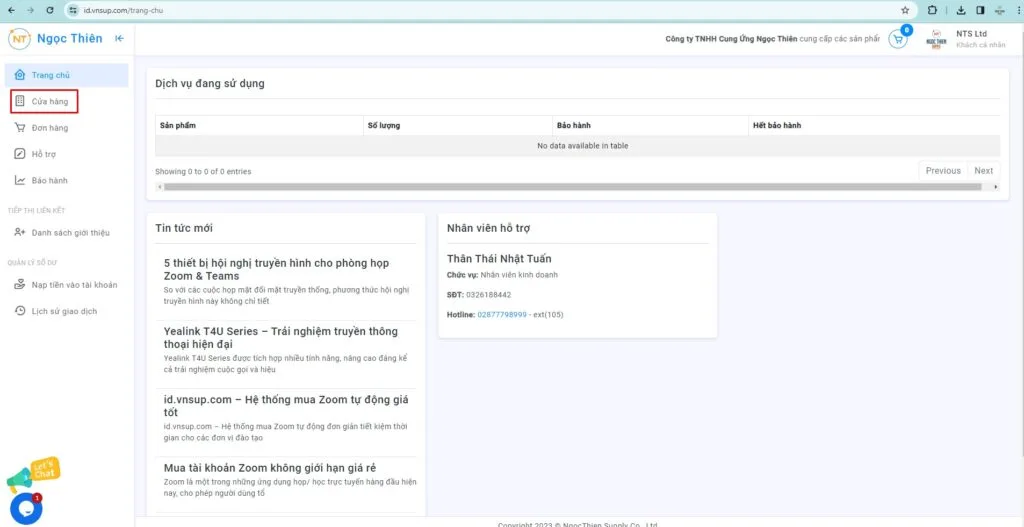Open the Hỗ trợ sidebar item
The width and height of the screenshot is (1024, 527).
[x=43, y=154]
